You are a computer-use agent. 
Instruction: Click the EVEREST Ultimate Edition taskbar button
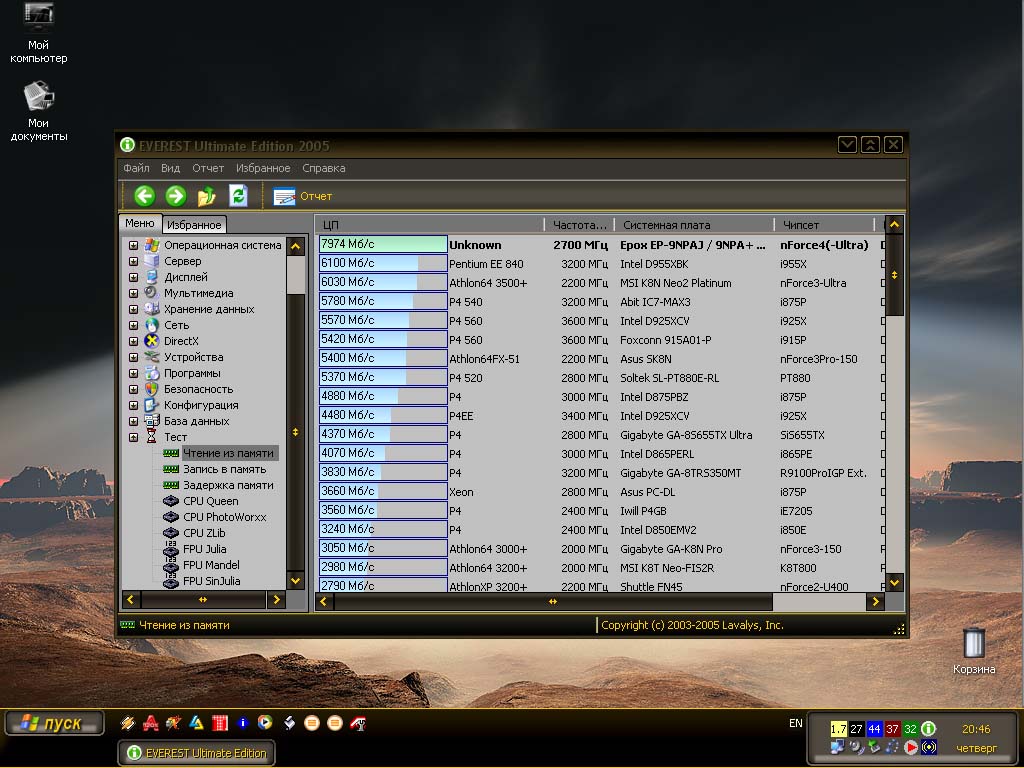point(197,753)
